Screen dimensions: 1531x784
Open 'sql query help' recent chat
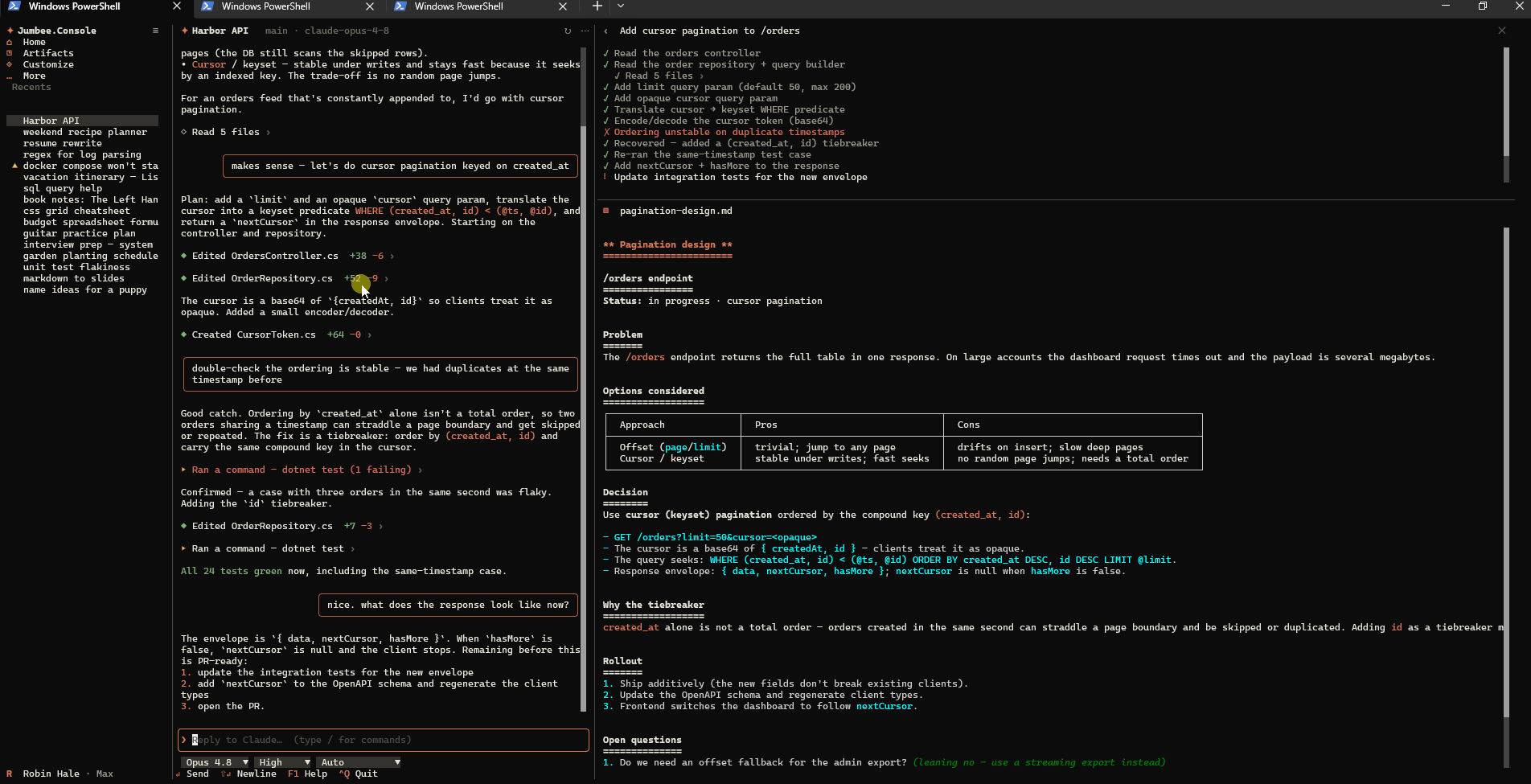click(x=62, y=188)
